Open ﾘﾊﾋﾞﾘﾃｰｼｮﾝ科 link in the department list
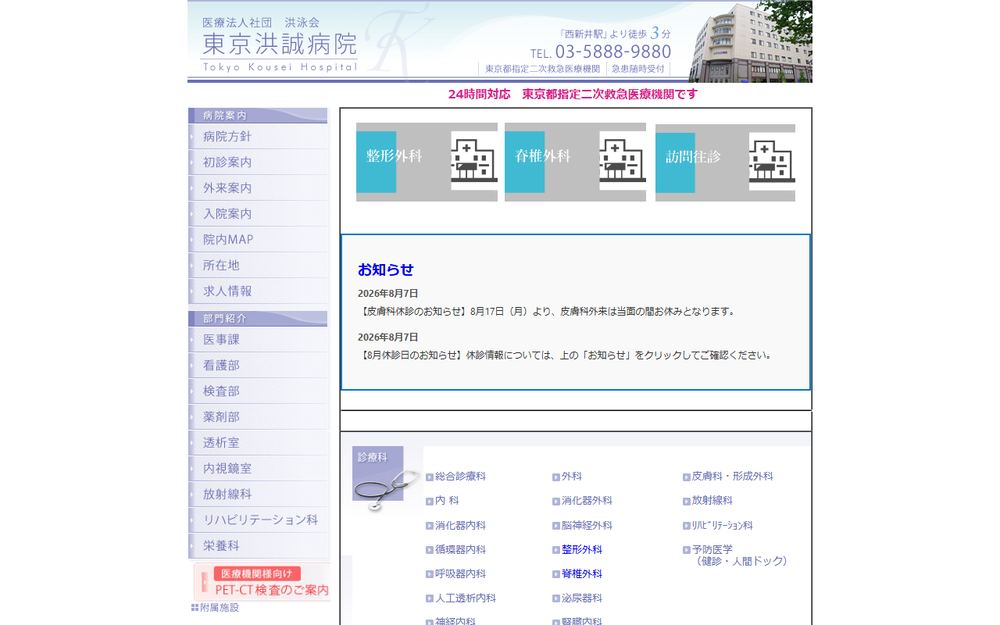This screenshot has height=625, width=1000. tap(722, 526)
